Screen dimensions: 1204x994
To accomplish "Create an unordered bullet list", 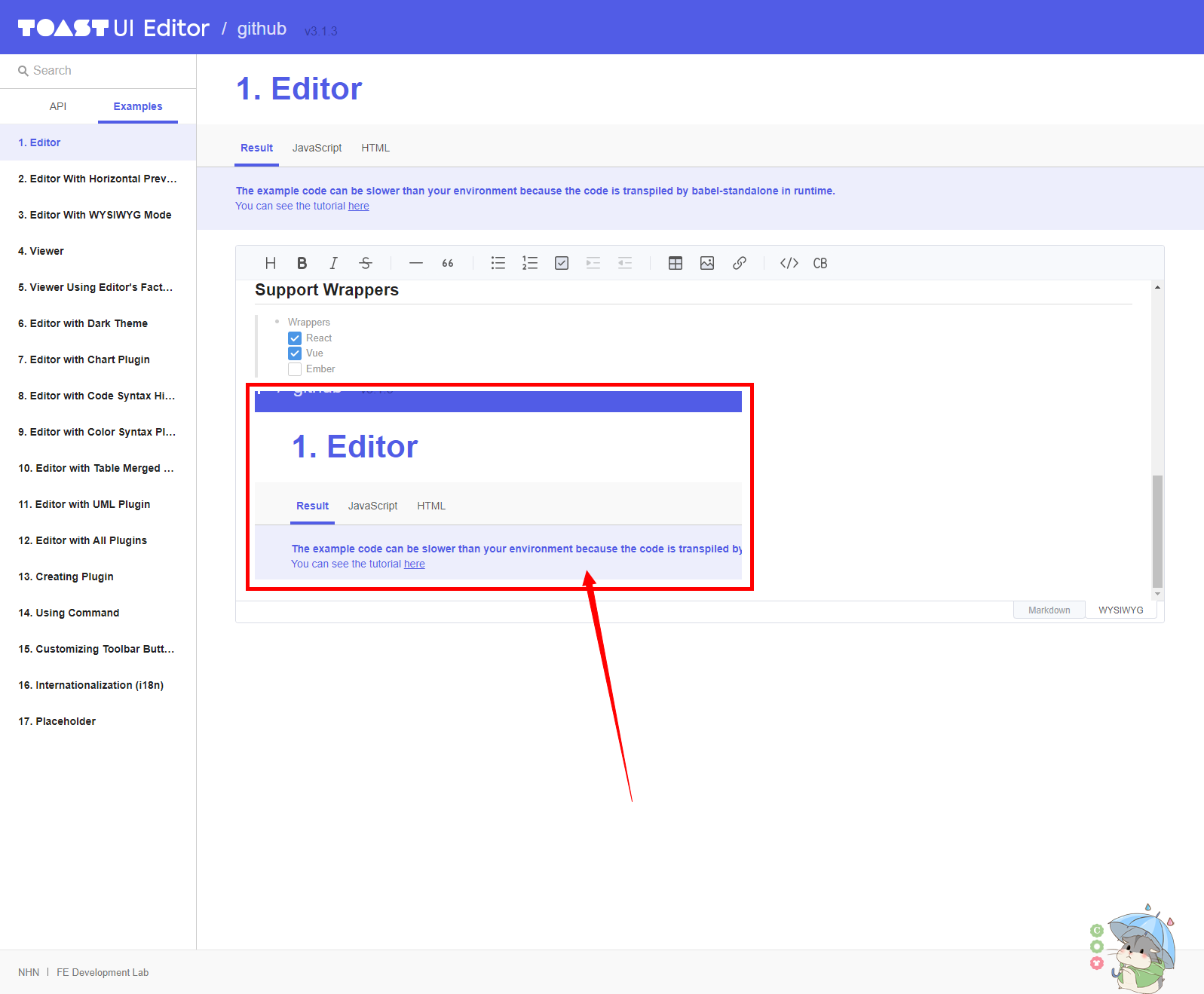I will 498,263.
